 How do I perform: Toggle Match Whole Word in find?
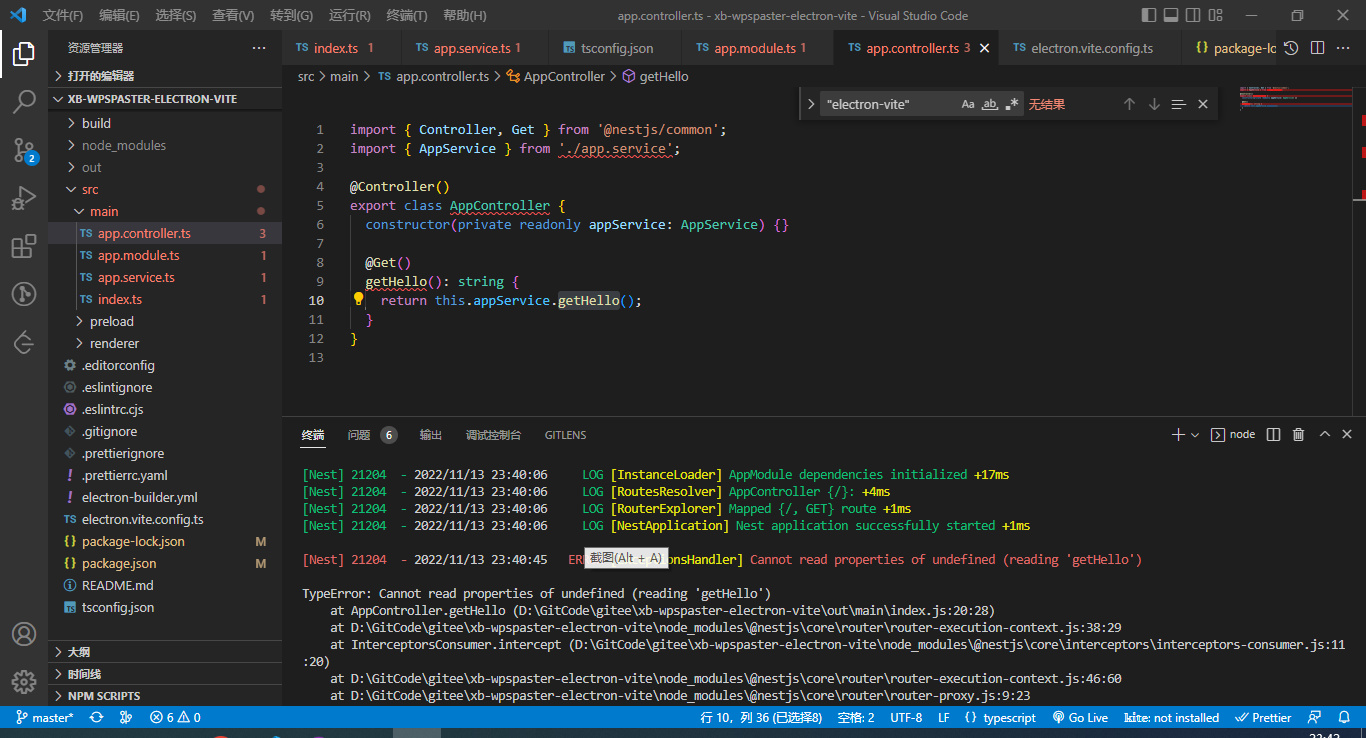[x=990, y=104]
